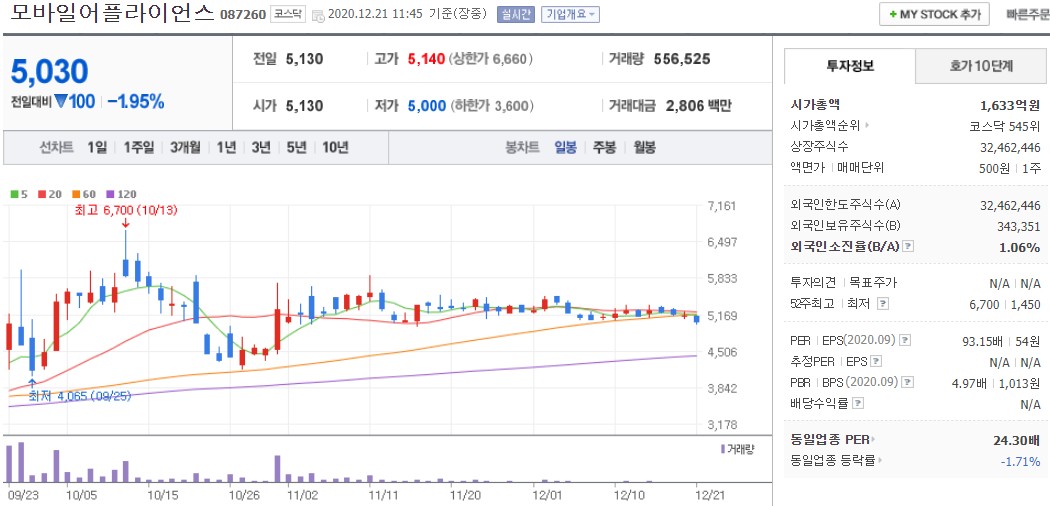Image resolution: width=1050 pixels, height=506 pixels.
Task: Select the 3년 line chart period
Action: click(x=261, y=147)
